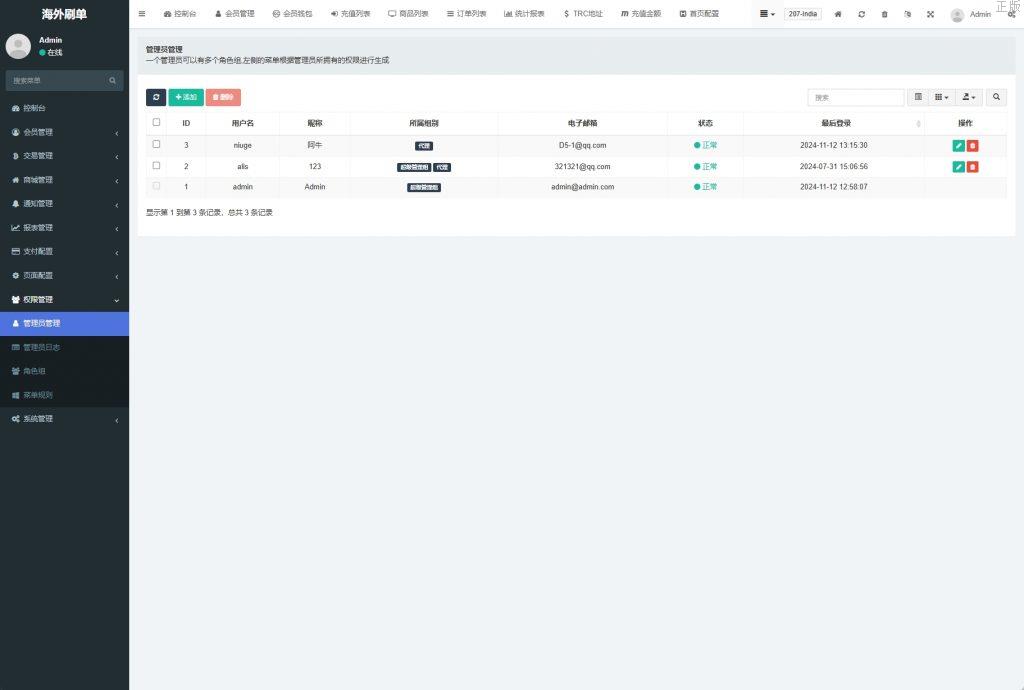Open 角色组 in the sidebar

pos(64,371)
